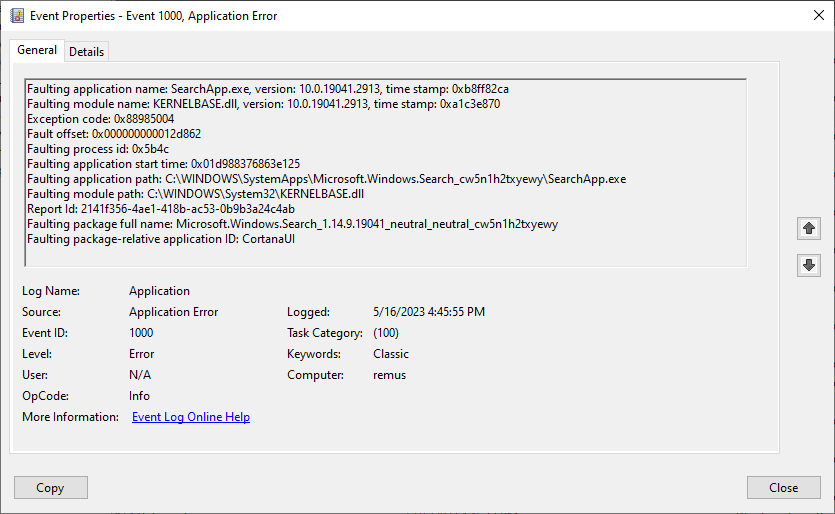Viewport: 835px width, 514px height.
Task: Click the Task Category: label
Action: pos(325,333)
